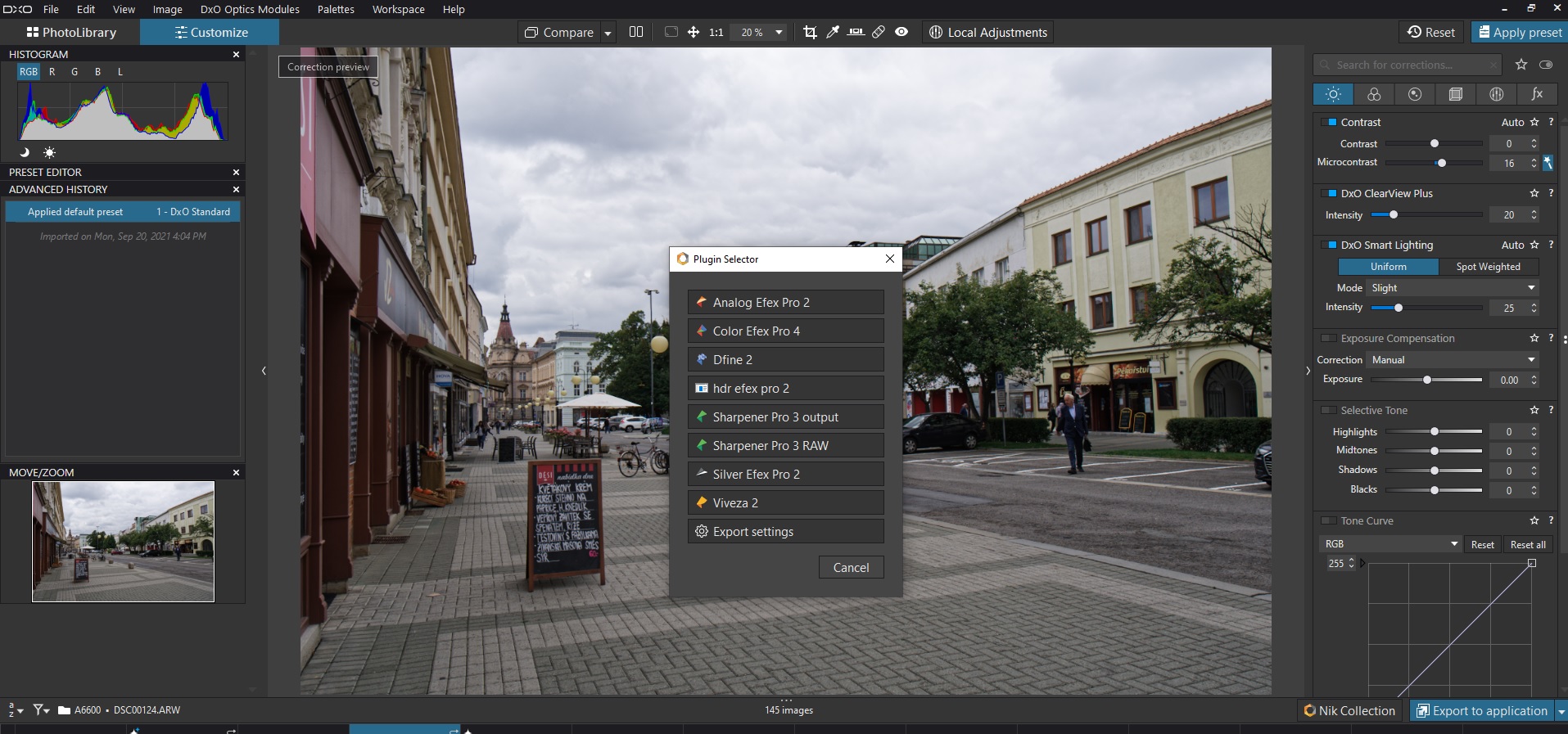Viewport: 1568px width, 734px height.
Task: Toggle the red-eye preview eye icon
Action: tap(901, 32)
